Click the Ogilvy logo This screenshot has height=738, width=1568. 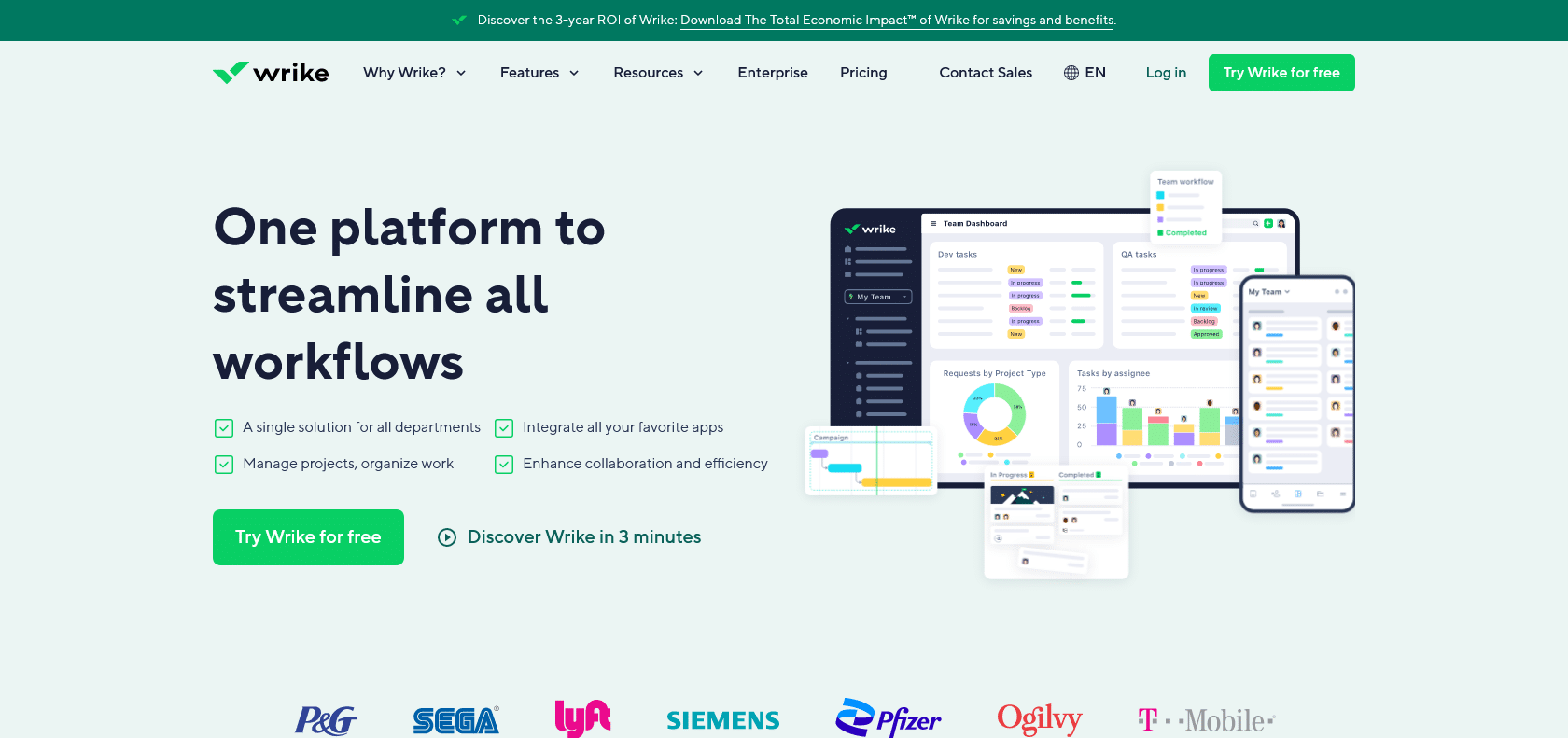1040,719
